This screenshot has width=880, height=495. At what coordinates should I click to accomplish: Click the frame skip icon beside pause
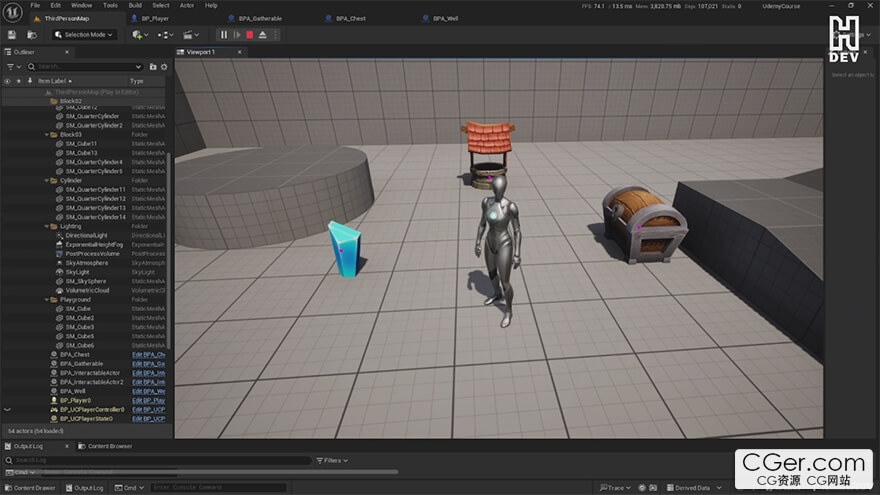click(236, 35)
